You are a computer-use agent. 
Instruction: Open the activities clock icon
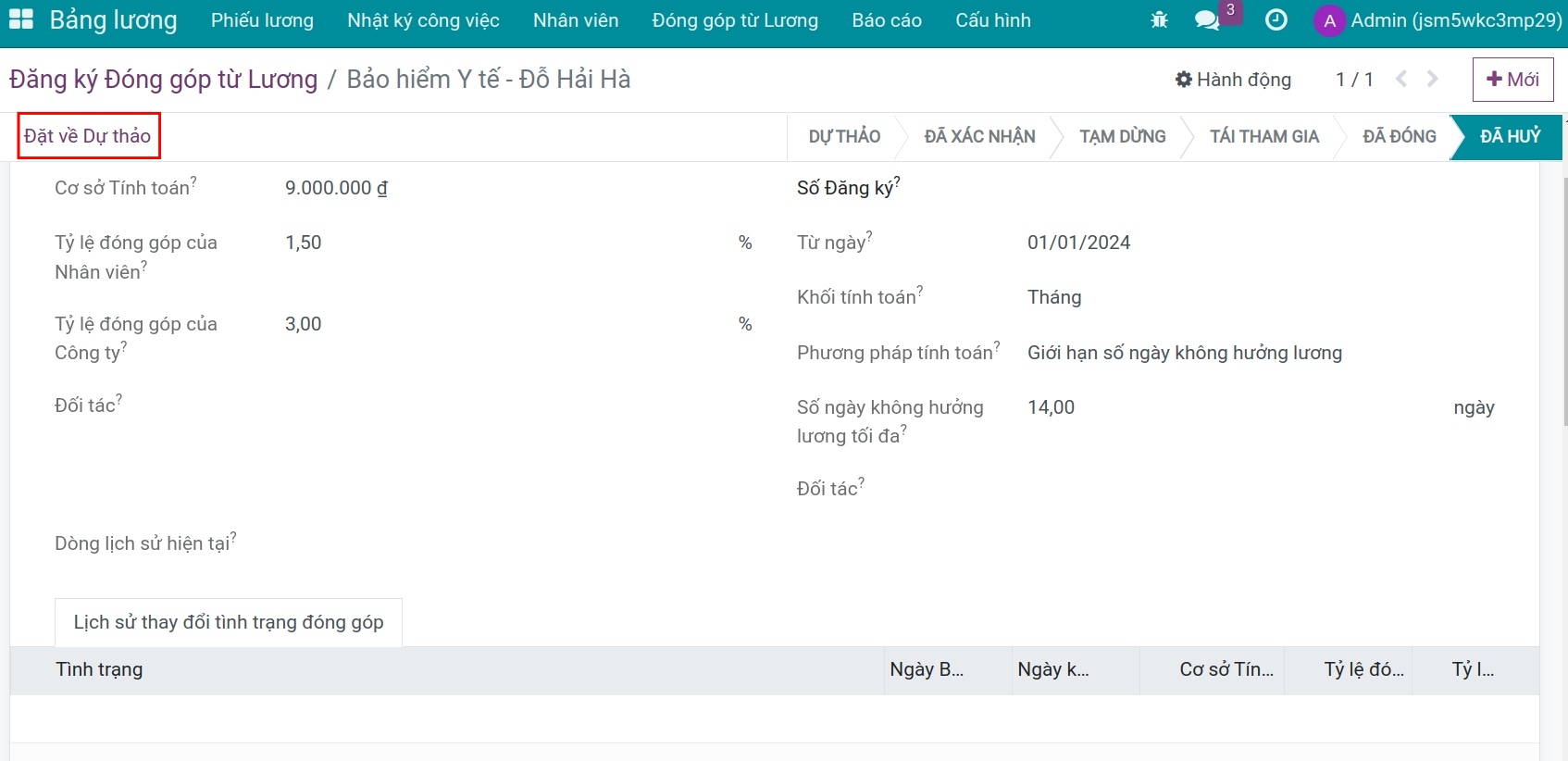click(x=1276, y=19)
